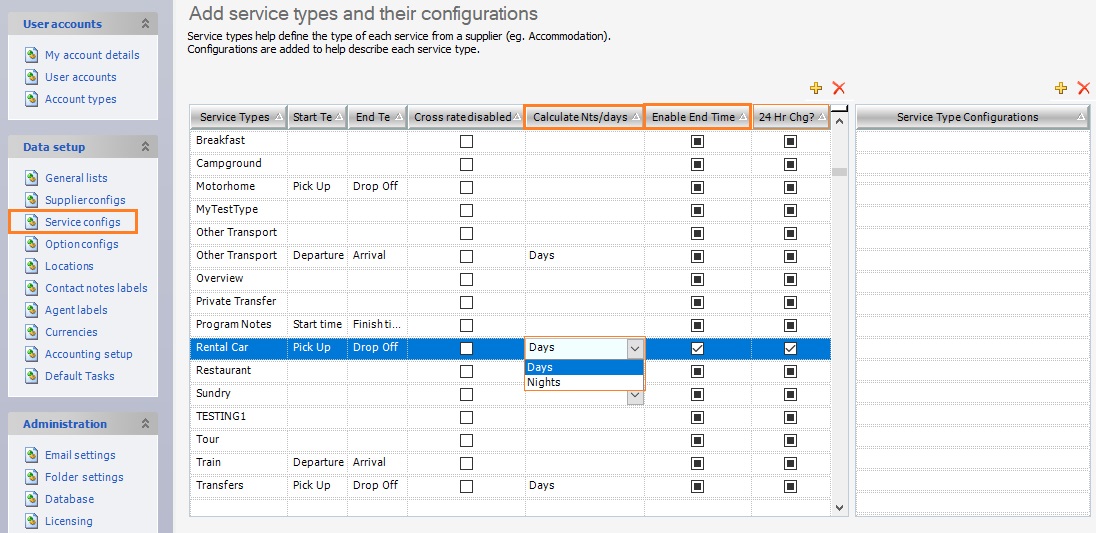The image size is (1096, 533).
Task: Open the Service configs link
Action: click(x=82, y=222)
